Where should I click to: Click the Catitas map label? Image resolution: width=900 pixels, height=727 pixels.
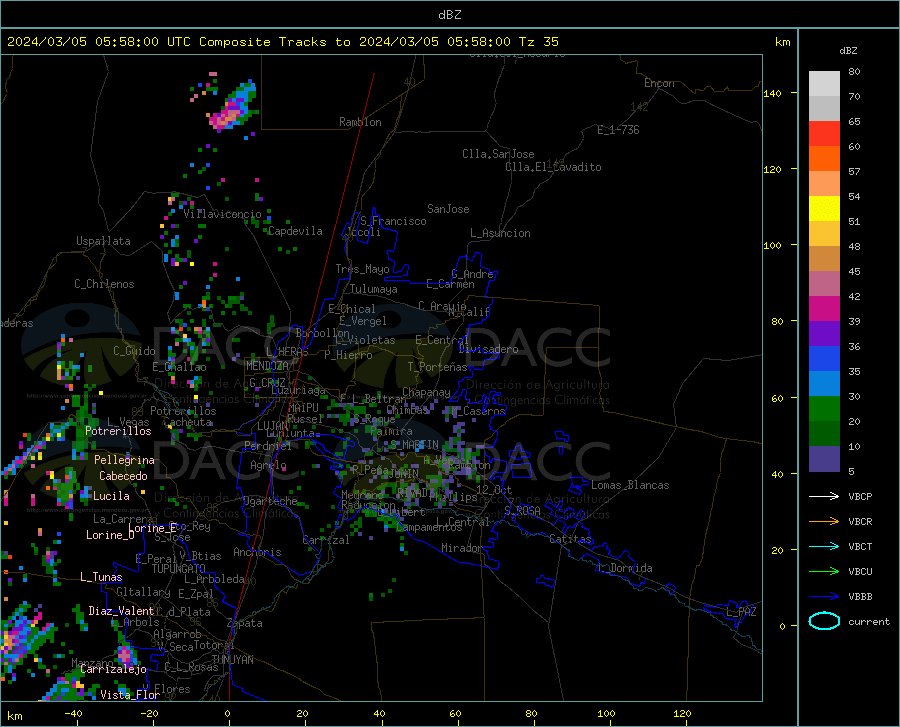click(x=571, y=539)
